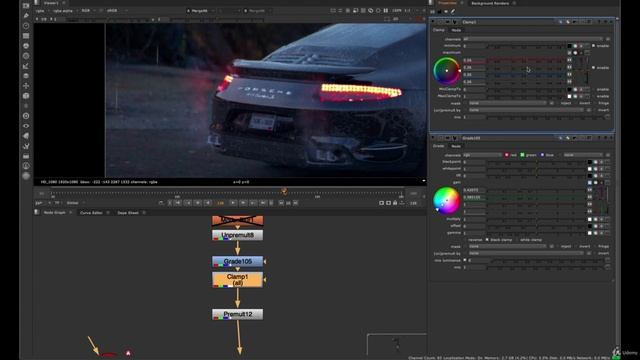Screen dimensions: 640x360
Task: Open the Background Renders tab
Action: [490, 3]
